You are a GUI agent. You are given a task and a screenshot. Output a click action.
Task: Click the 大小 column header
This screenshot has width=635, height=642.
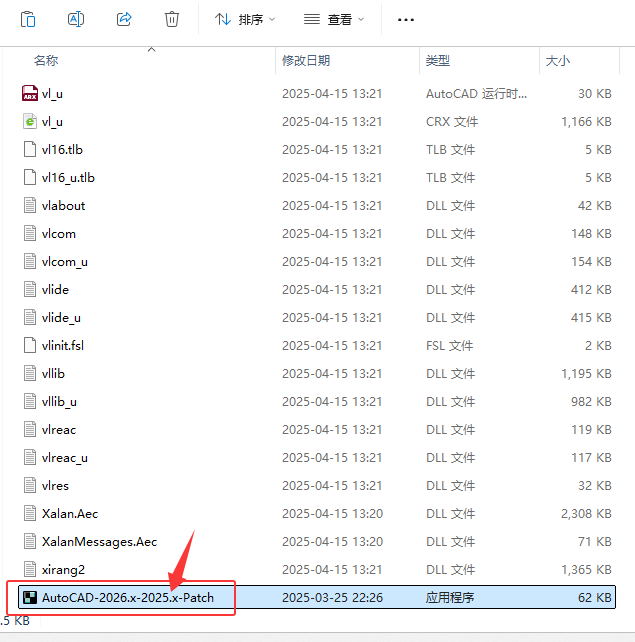click(558, 61)
